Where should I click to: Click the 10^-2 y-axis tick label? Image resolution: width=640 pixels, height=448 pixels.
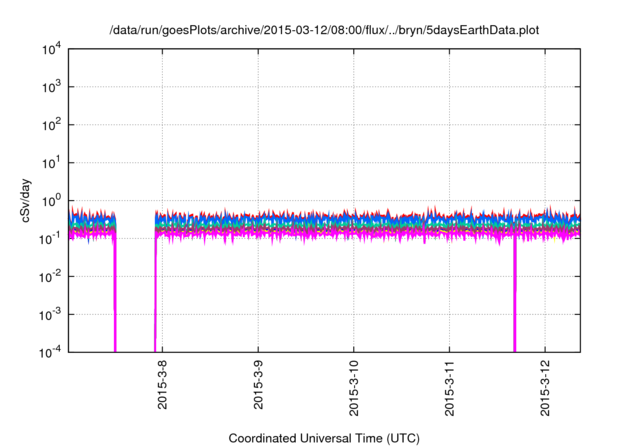point(51,276)
